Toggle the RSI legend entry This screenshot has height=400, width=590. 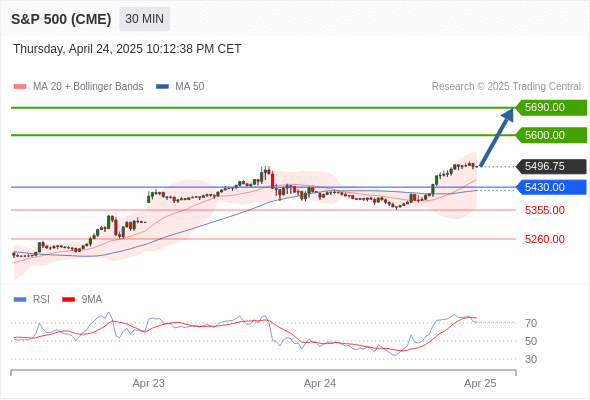click(31, 300)
